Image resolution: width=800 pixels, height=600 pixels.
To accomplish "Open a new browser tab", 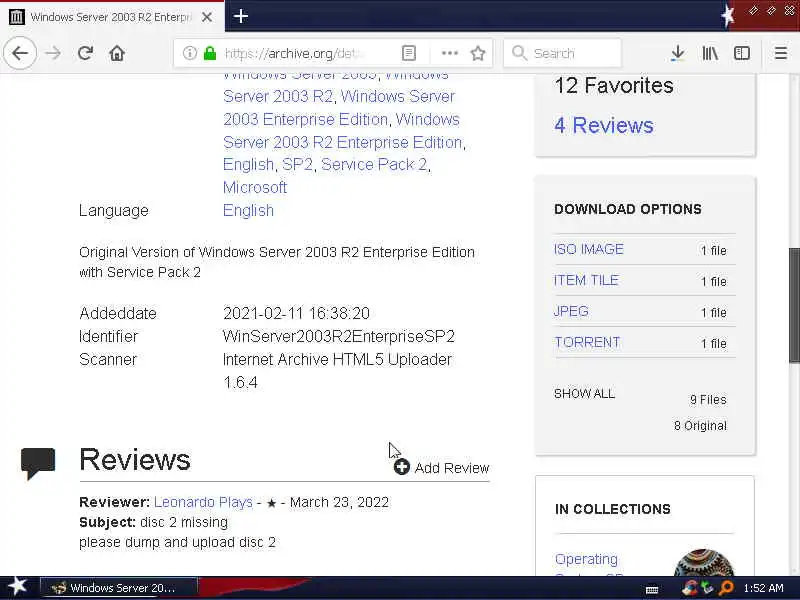I will [241, 16].
